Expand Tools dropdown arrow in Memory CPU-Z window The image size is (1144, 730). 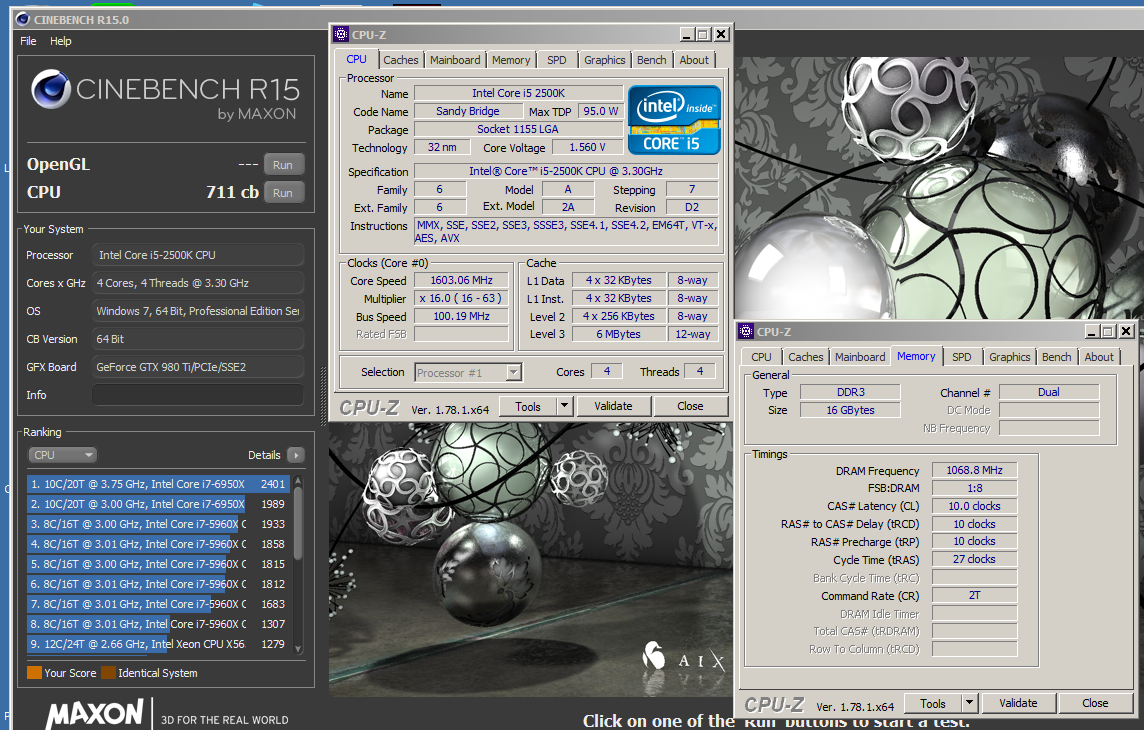969,704
